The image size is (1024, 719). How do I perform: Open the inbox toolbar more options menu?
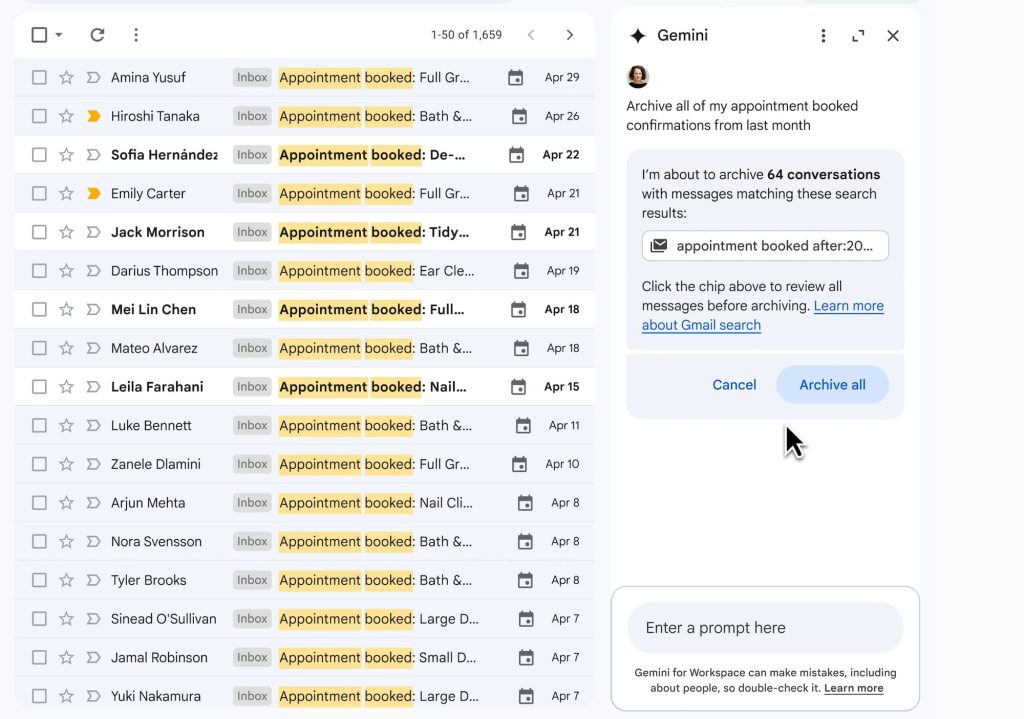click(136, 34)
